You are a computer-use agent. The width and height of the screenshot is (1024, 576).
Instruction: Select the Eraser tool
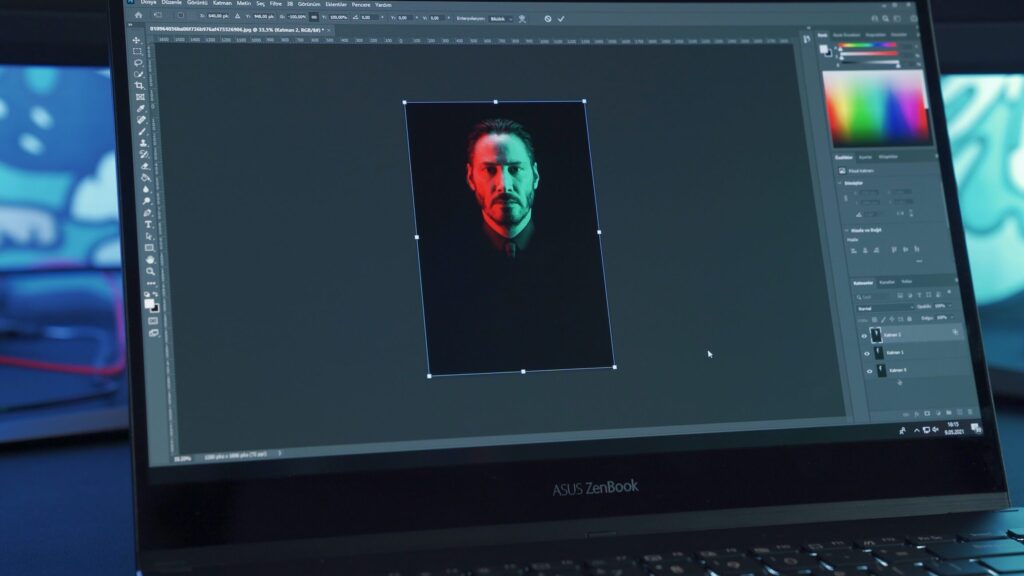[144, 166]
